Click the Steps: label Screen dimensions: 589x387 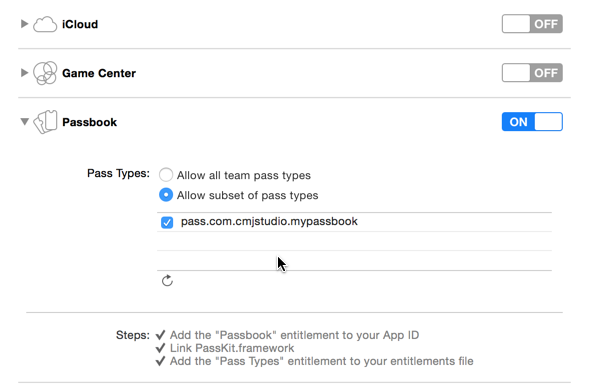[x=133, y=335]
